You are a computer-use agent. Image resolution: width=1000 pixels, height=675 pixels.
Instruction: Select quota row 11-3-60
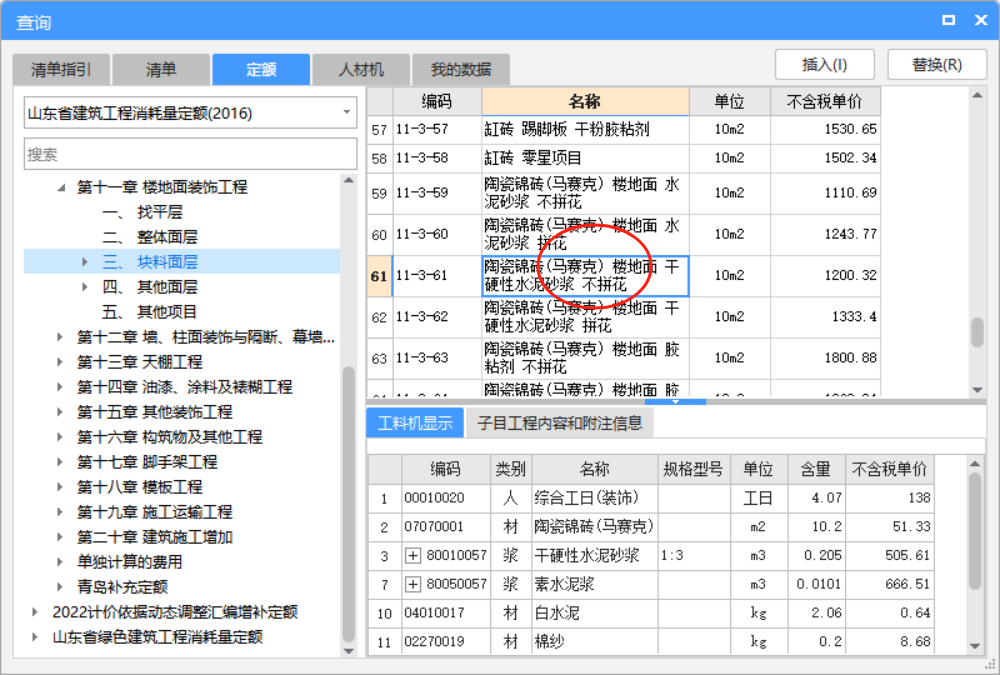[x=624, y=234]
